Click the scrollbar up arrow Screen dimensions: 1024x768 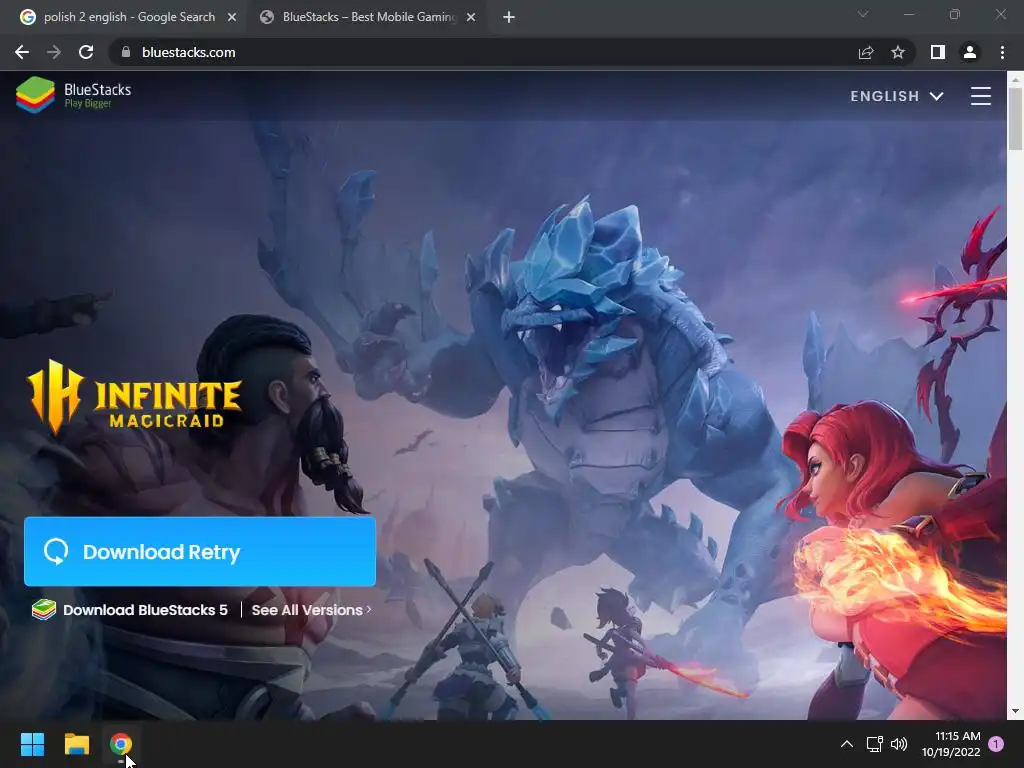click(1015, 79)
